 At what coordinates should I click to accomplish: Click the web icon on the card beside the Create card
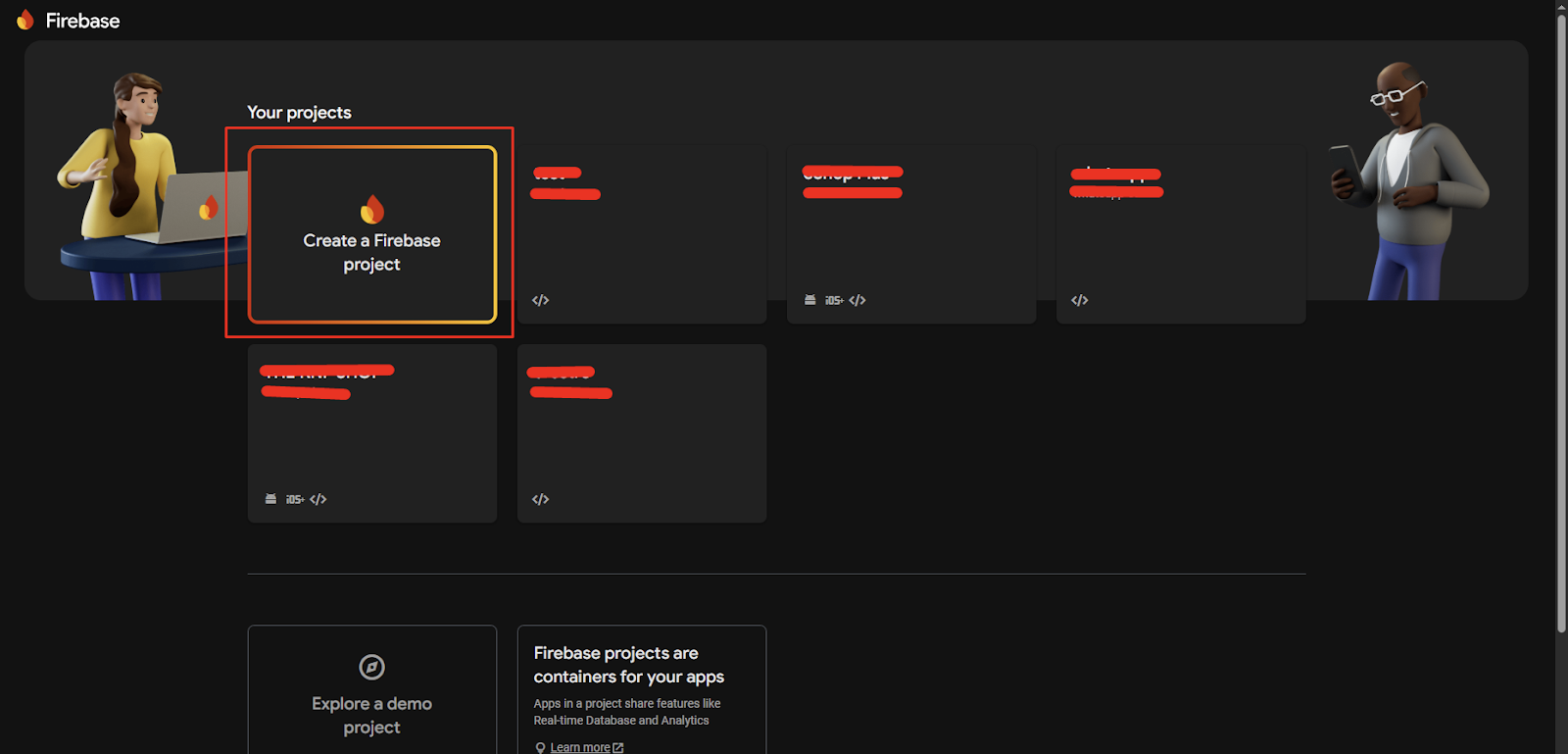click(540, 300)
